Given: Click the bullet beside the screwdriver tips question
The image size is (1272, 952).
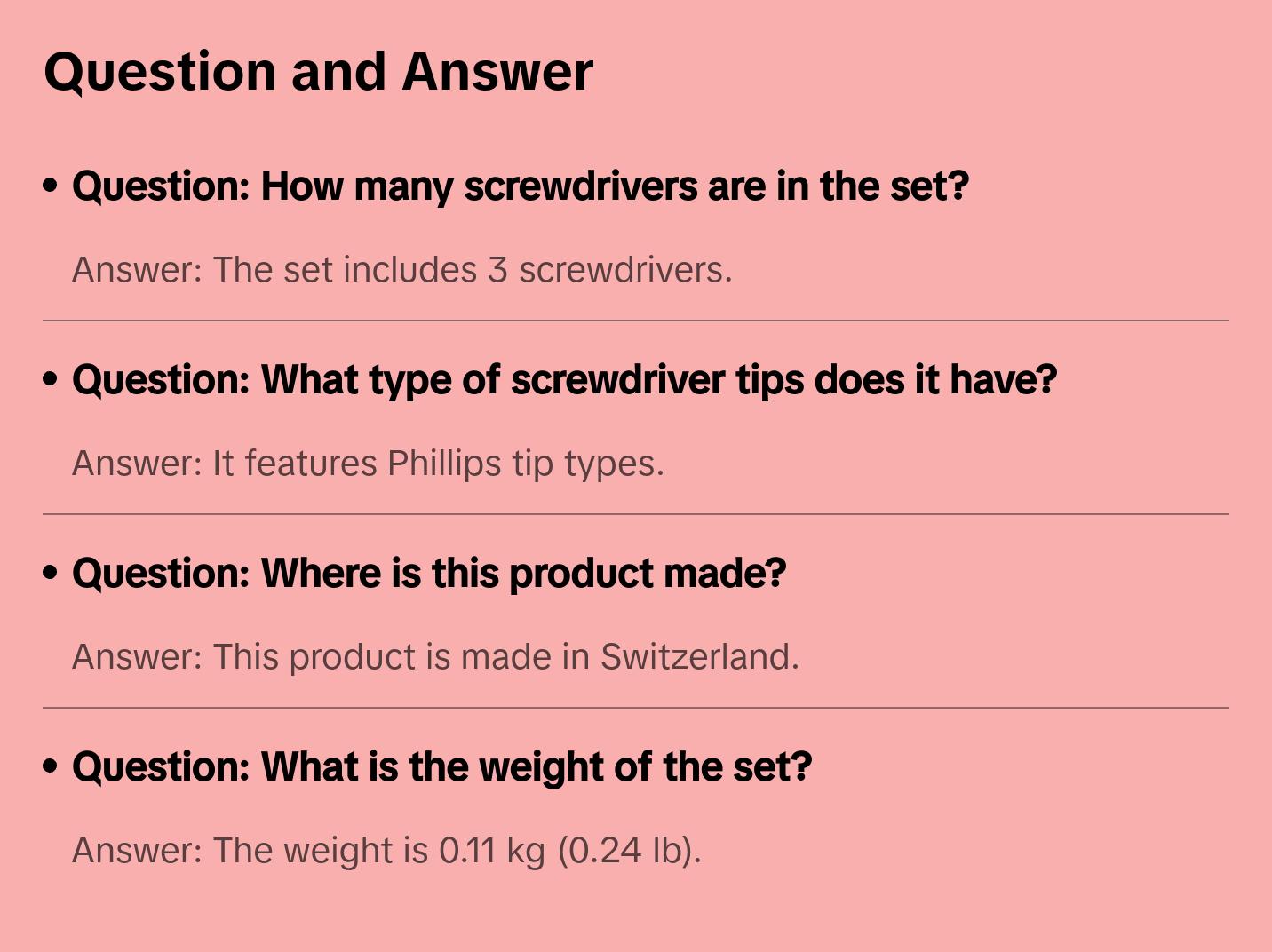Looking at the screenshot, I should (51, 379).
